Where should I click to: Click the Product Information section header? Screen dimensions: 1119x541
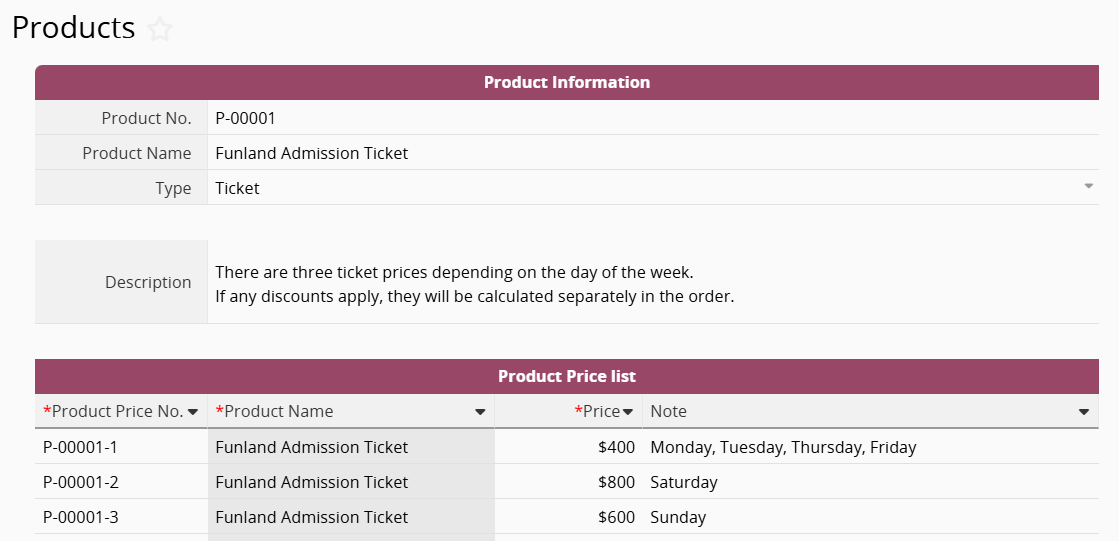tap(566, 83)
